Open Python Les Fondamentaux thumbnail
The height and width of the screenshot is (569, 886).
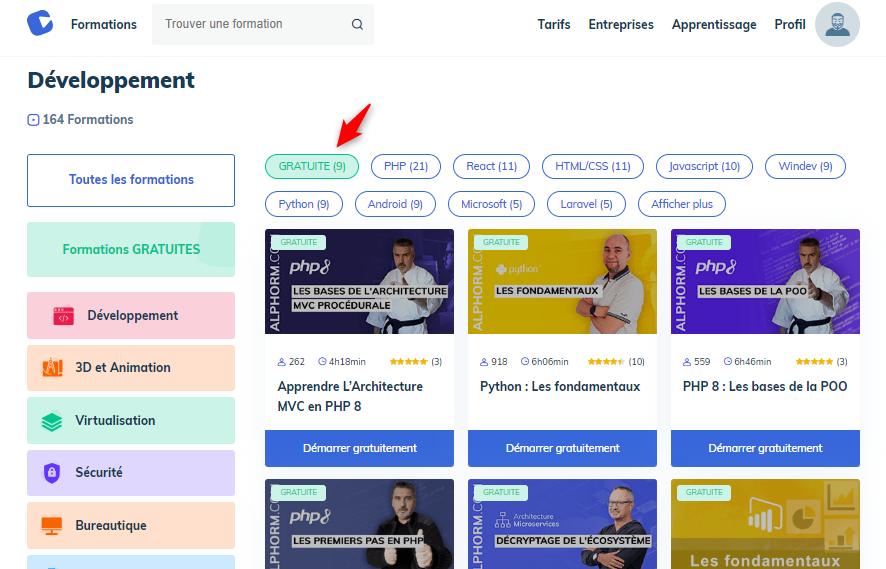click(x=562, y=281)
